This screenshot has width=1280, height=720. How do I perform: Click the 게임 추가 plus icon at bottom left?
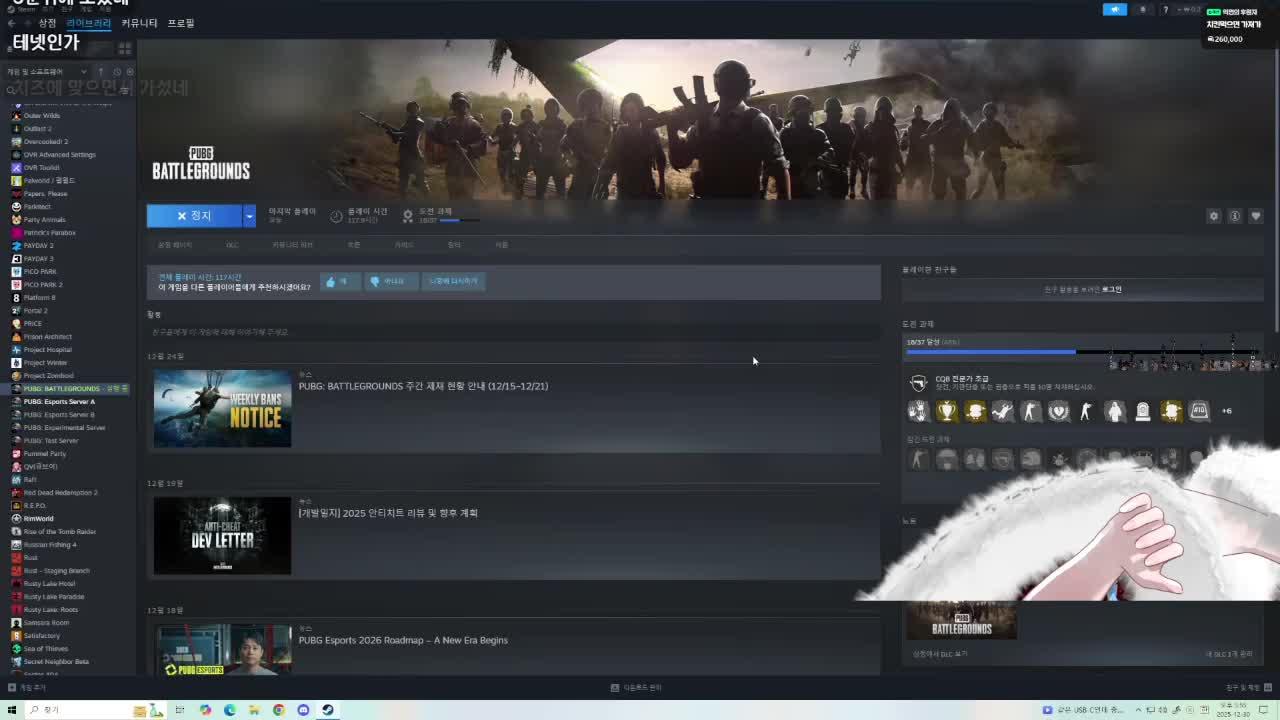[12, 687]
